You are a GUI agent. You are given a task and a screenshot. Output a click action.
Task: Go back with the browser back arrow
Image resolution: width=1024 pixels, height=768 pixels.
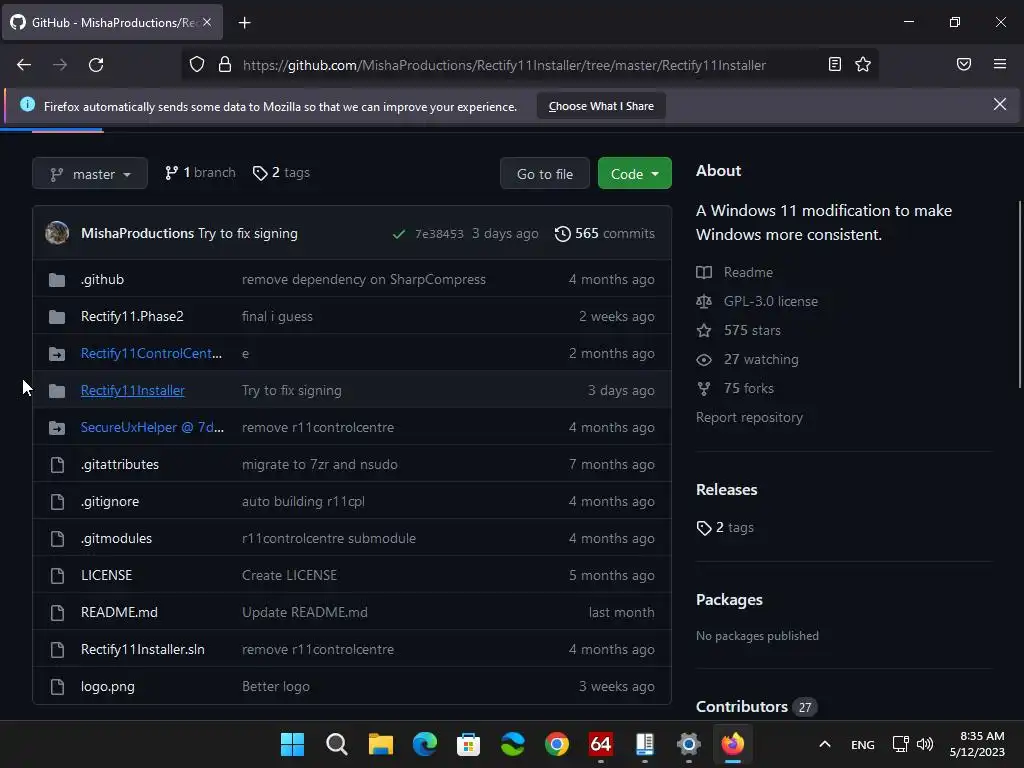(24, 65)
